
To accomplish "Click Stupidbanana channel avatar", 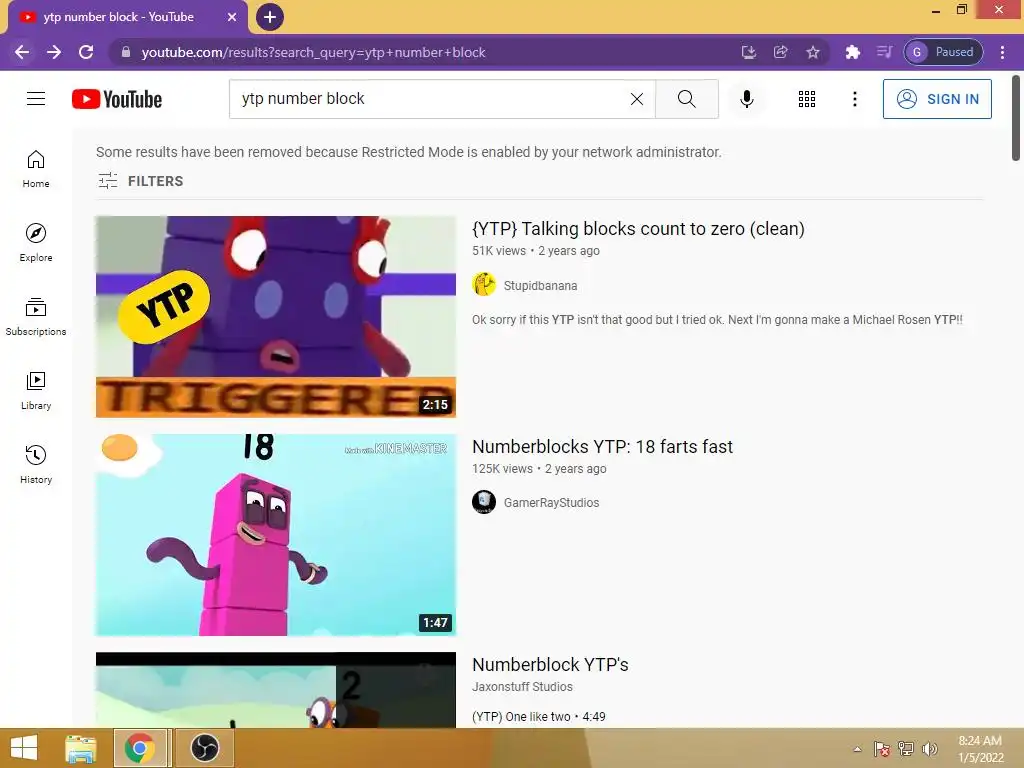I will pyautogui.click(x=484, y=285).
